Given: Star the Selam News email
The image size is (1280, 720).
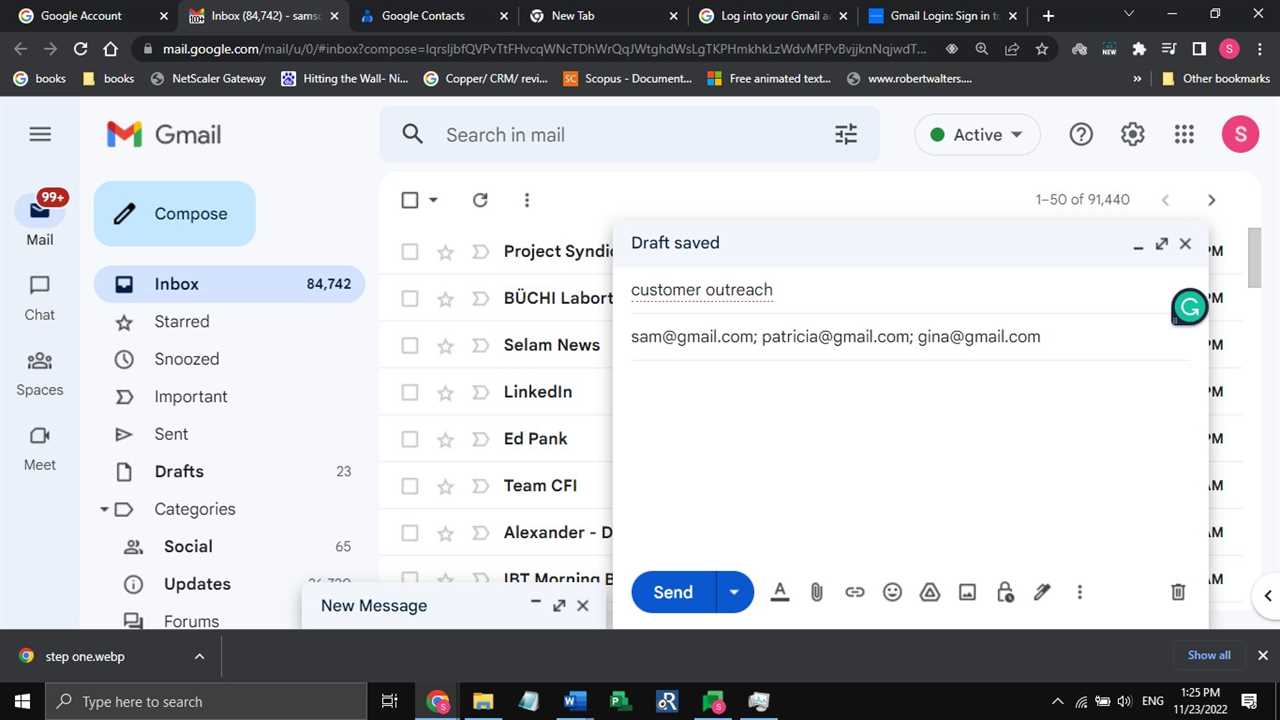Looking at the screenshot, I should (x=446, y=345).
